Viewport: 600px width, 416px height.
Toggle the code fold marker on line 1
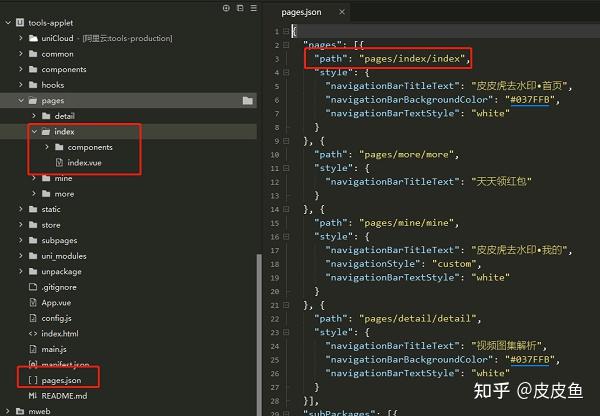(286, 31)
